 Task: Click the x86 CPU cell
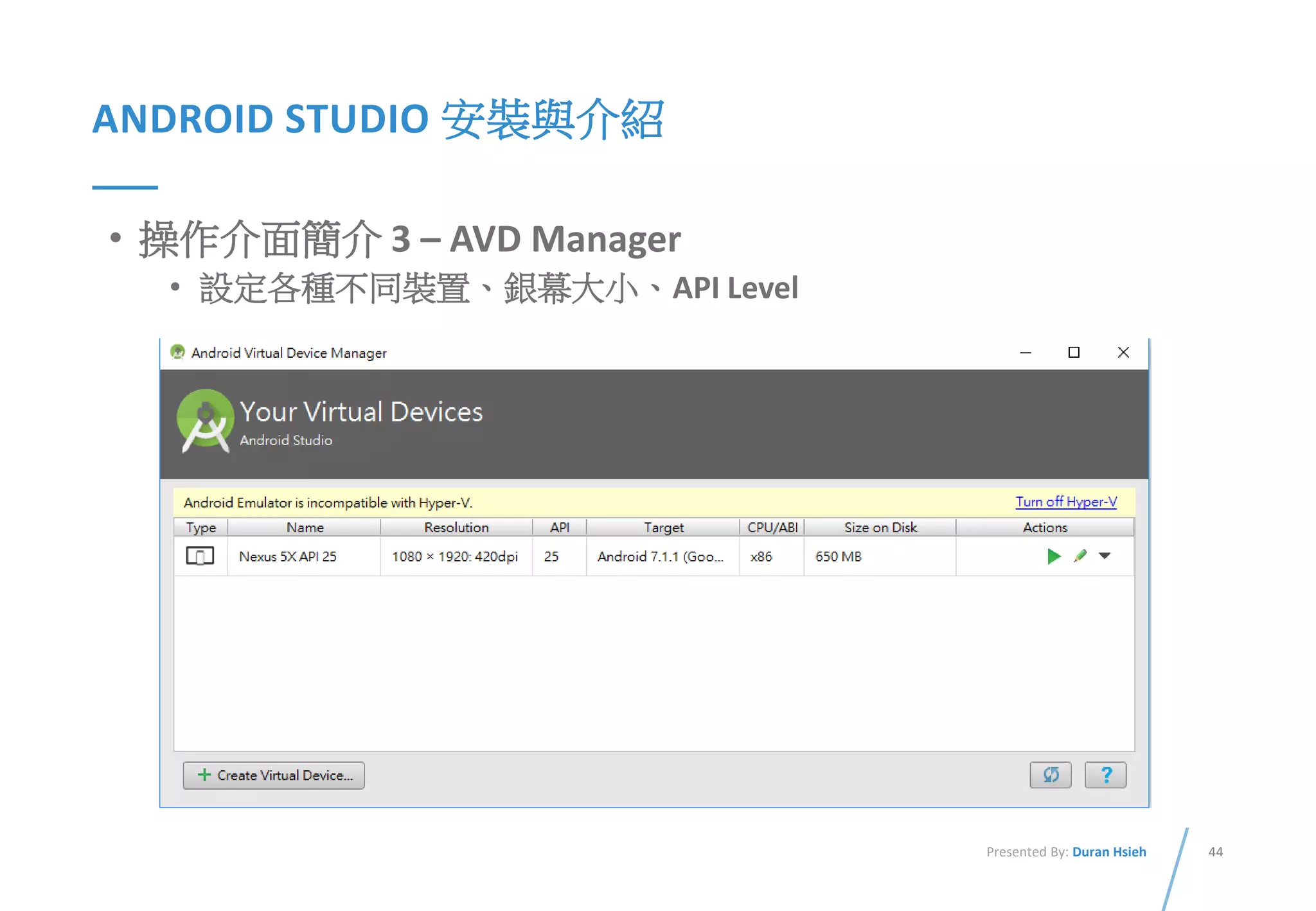tap(772, 556)
